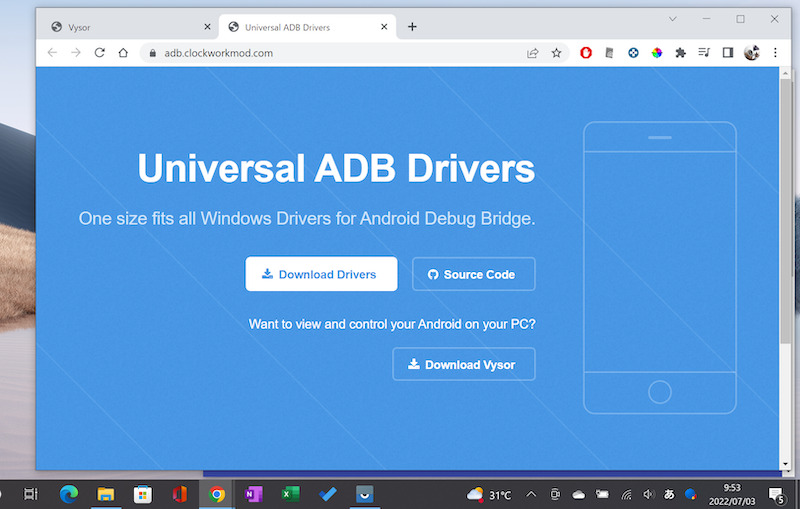The image size is (800, 509).
Task: Go to the browser home page
Action: click(123, 53)
